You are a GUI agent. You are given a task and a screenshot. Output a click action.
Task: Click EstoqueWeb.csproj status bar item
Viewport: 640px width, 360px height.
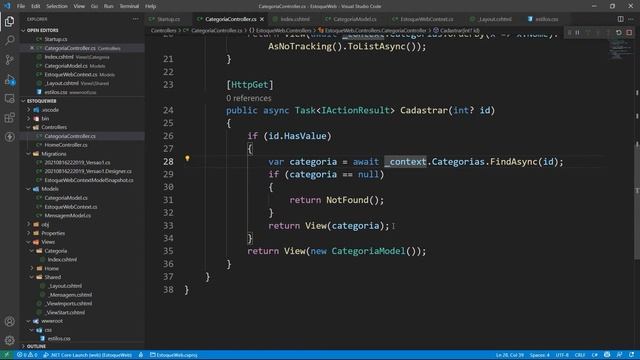[173, 355]
